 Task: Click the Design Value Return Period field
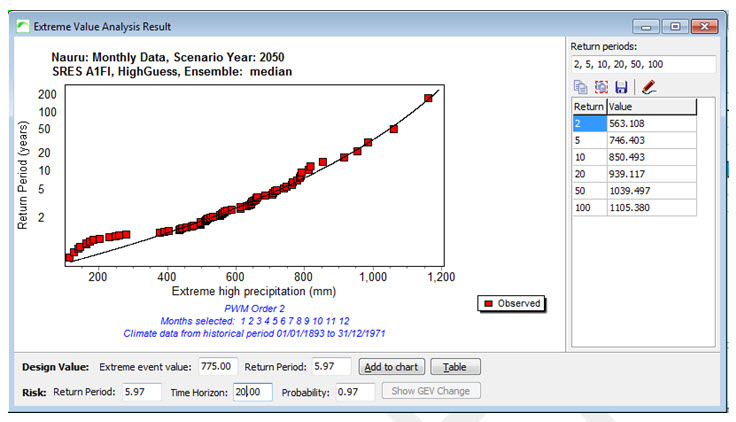331,366
